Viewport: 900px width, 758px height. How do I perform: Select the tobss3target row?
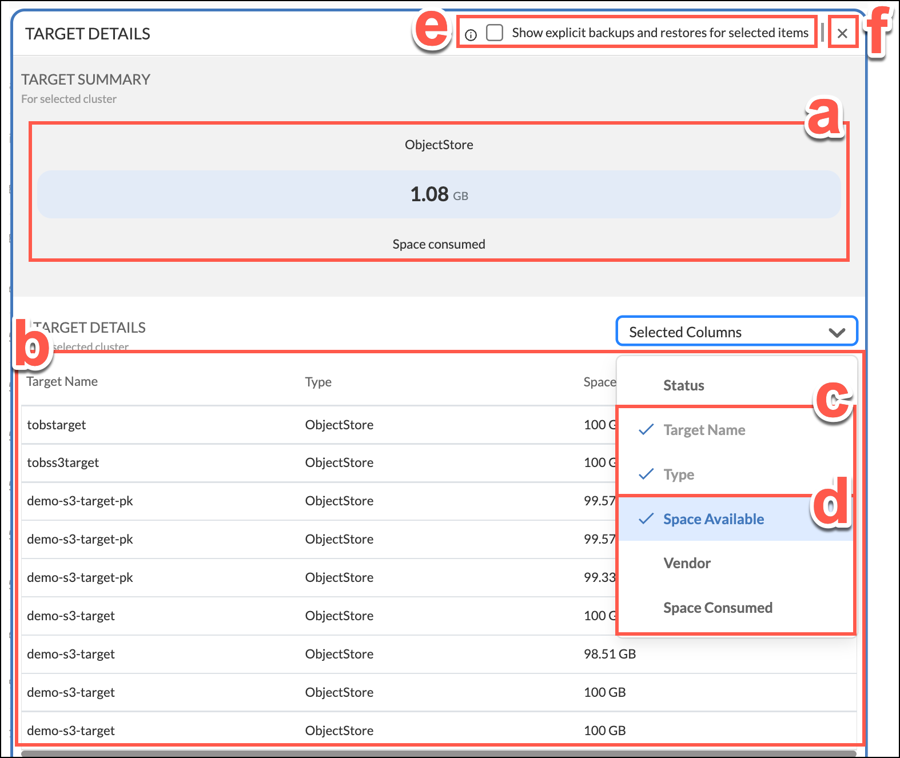(63, 462)
